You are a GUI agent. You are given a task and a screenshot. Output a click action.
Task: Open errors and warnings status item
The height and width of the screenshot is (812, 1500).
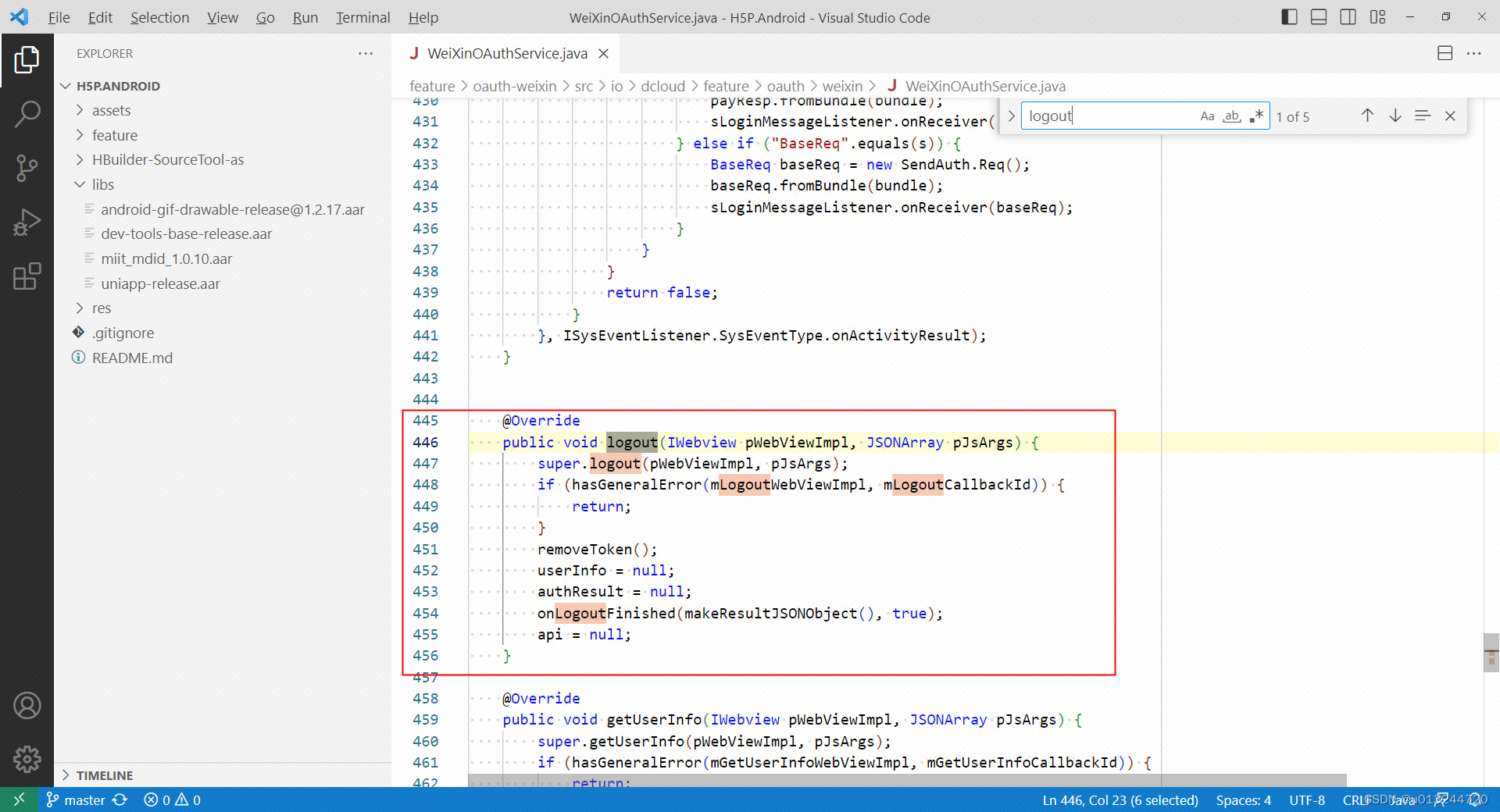[173, 800]
